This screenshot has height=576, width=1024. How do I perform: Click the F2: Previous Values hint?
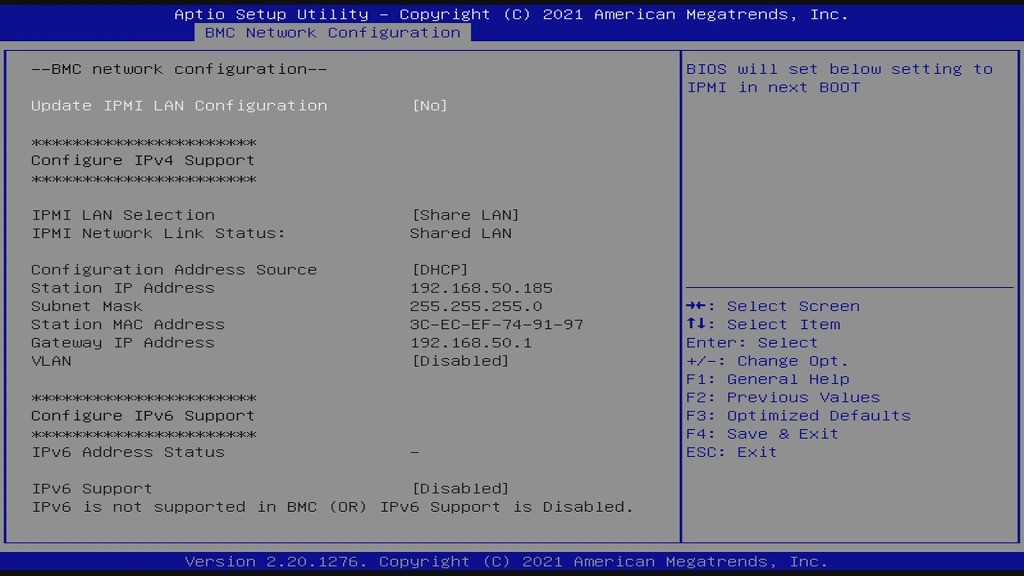[x=783, y=397]
